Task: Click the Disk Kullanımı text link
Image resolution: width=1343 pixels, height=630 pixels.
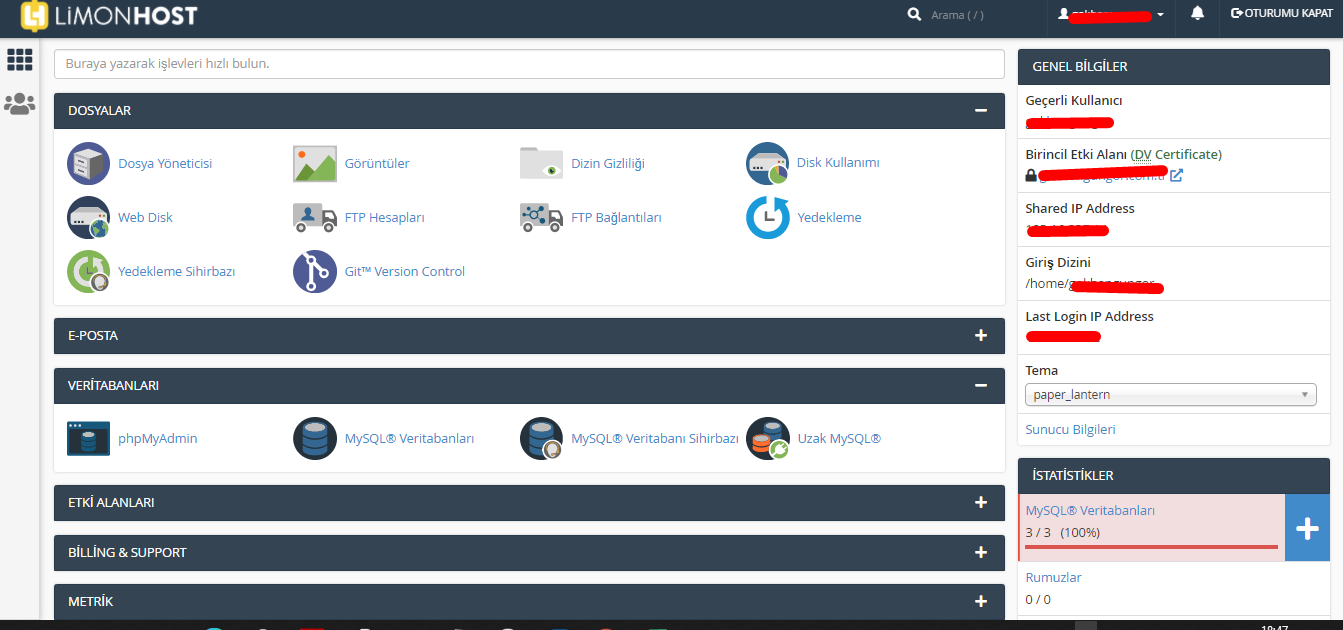Action: [x=838, y=162]
